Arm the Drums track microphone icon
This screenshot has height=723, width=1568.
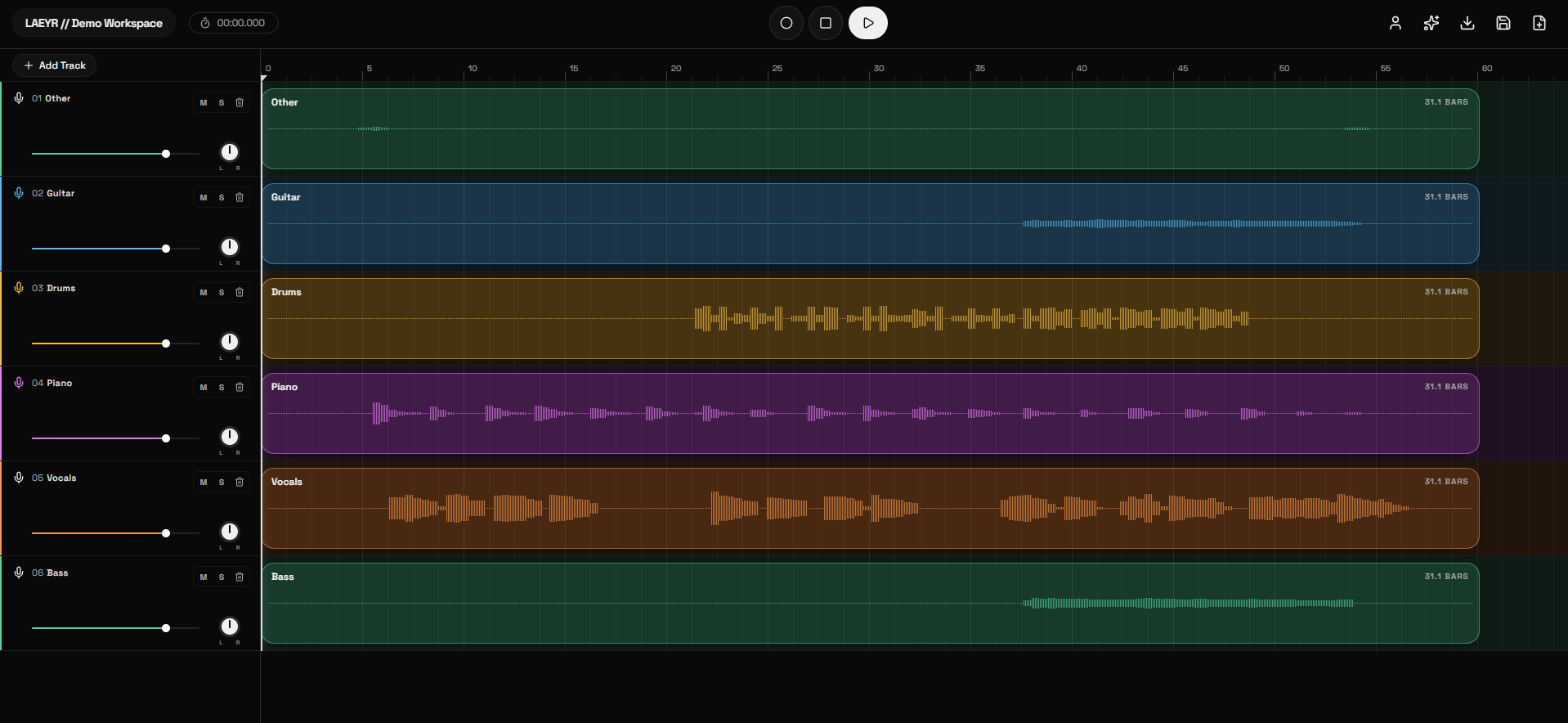pos(19,288)
